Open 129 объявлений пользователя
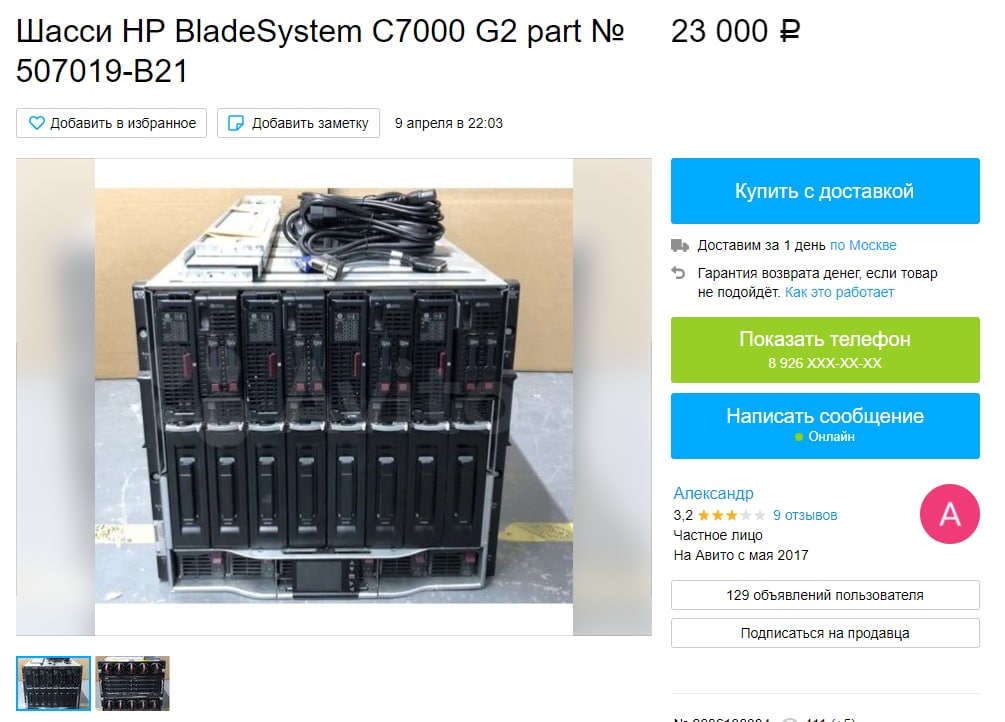 pos(825,595)
